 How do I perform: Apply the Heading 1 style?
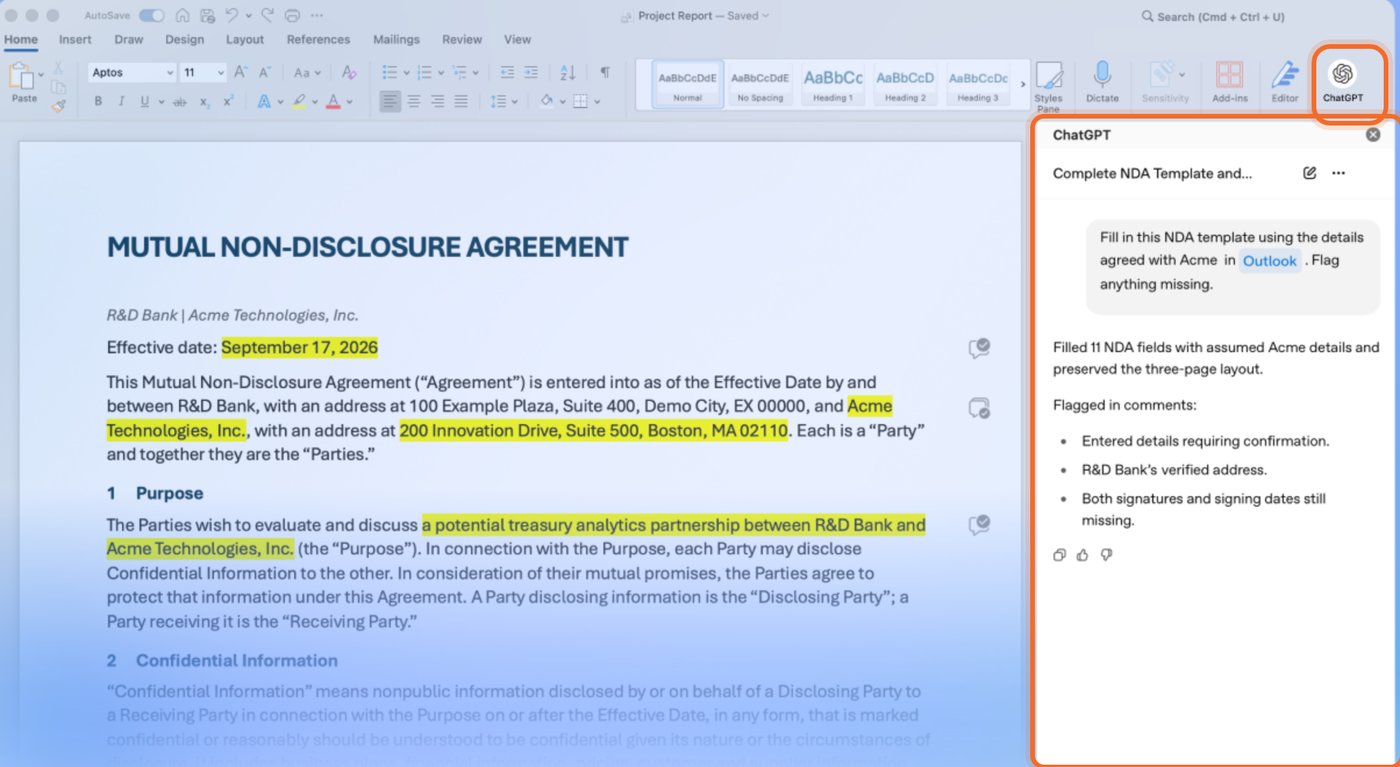pyautogui.click(x=833, y=83)
